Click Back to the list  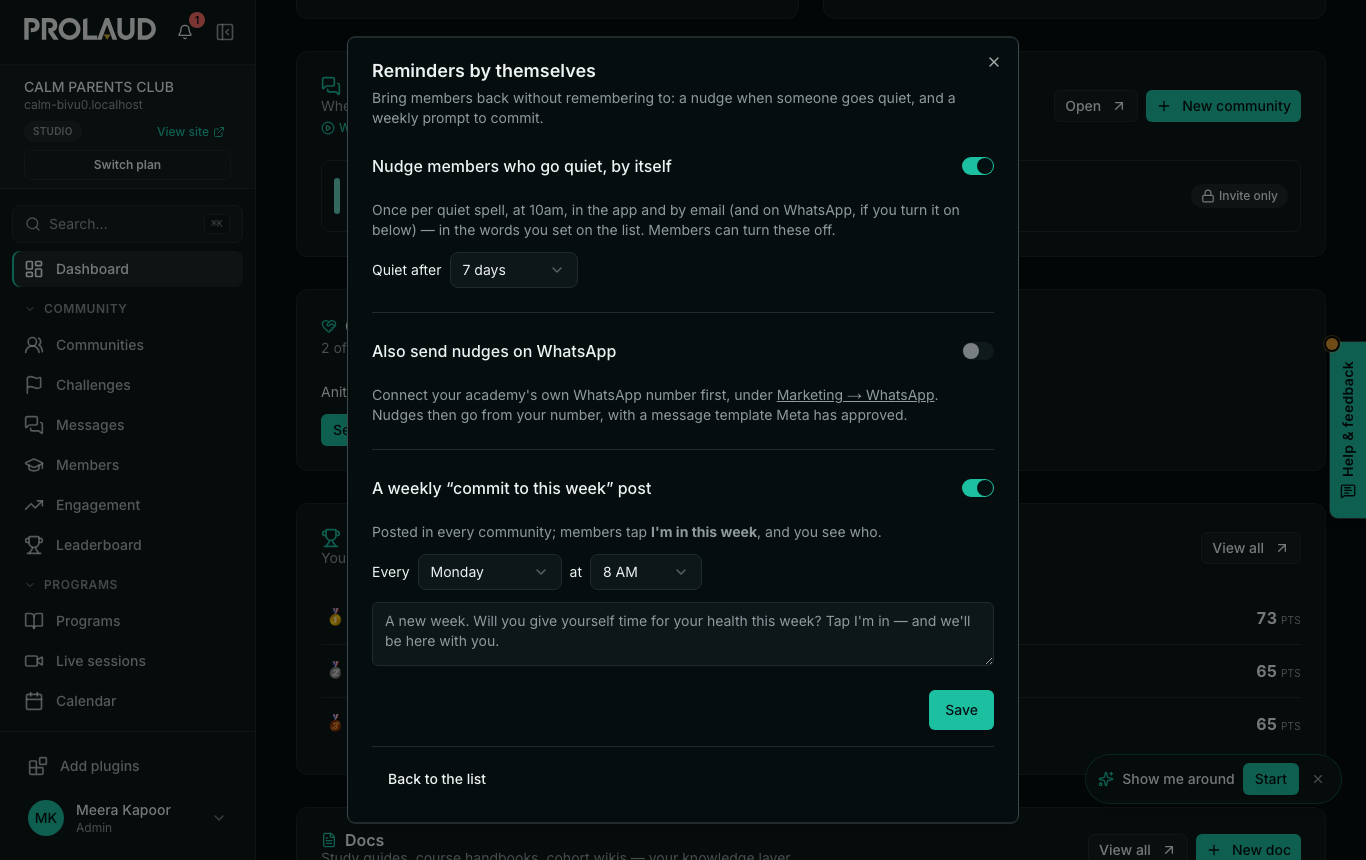[x=437, y=779]
